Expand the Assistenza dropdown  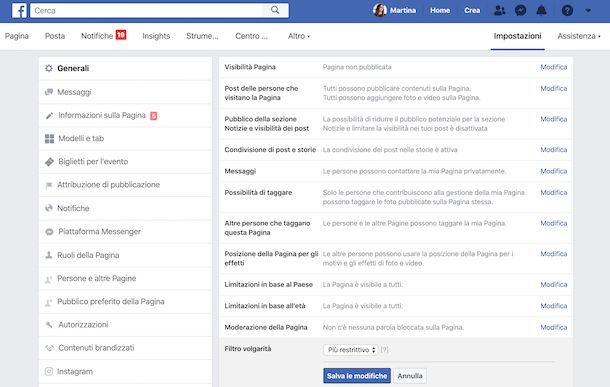[x=579, y=36]
